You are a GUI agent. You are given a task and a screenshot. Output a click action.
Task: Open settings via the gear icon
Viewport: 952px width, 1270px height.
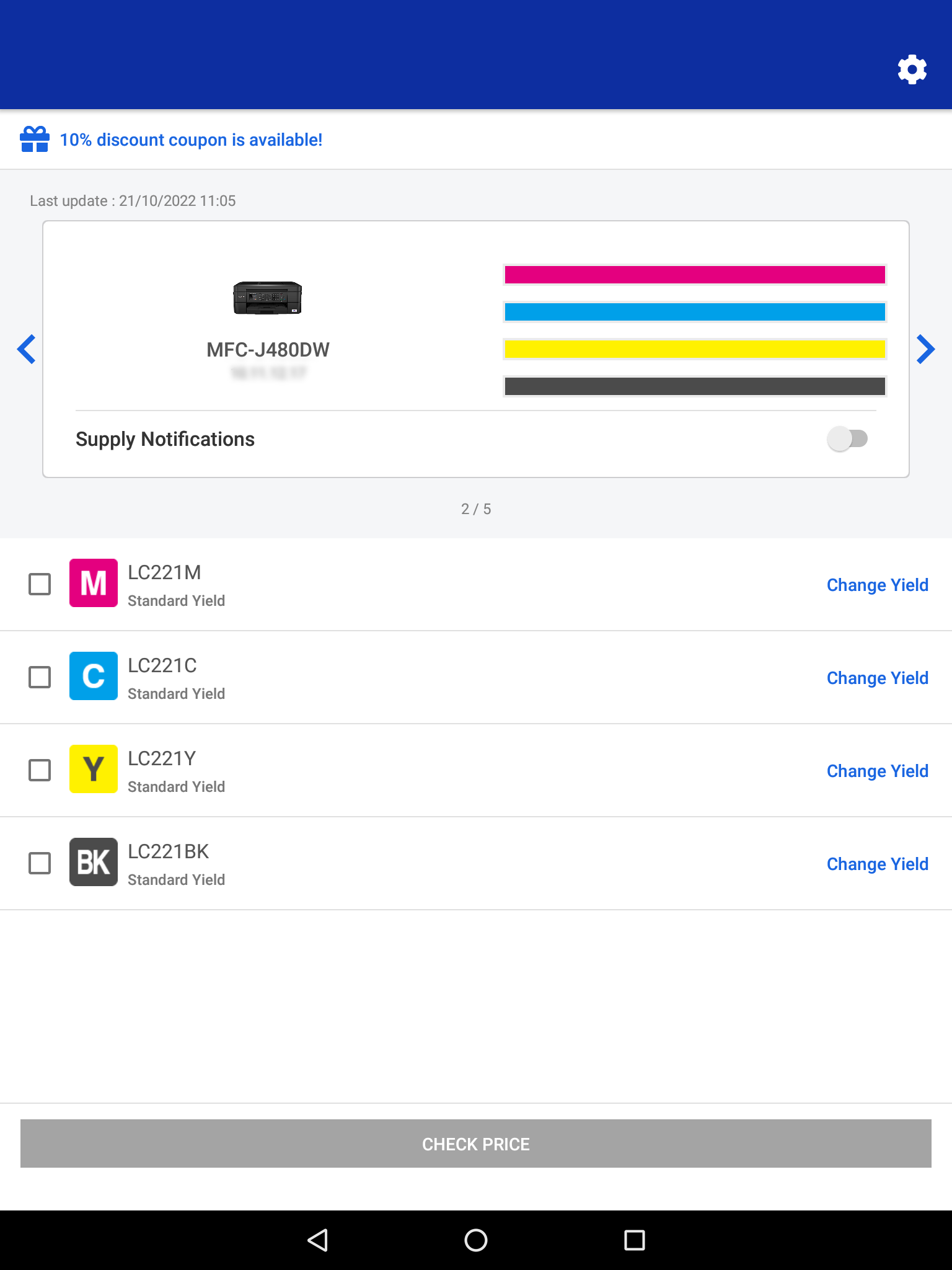[x=912, y=69]
